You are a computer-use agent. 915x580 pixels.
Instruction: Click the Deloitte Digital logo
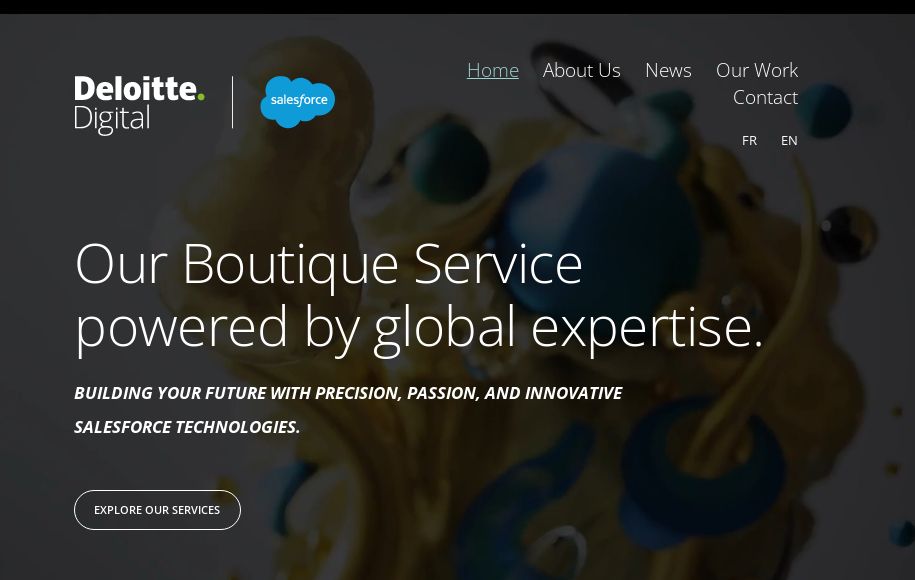coord(139,103)
